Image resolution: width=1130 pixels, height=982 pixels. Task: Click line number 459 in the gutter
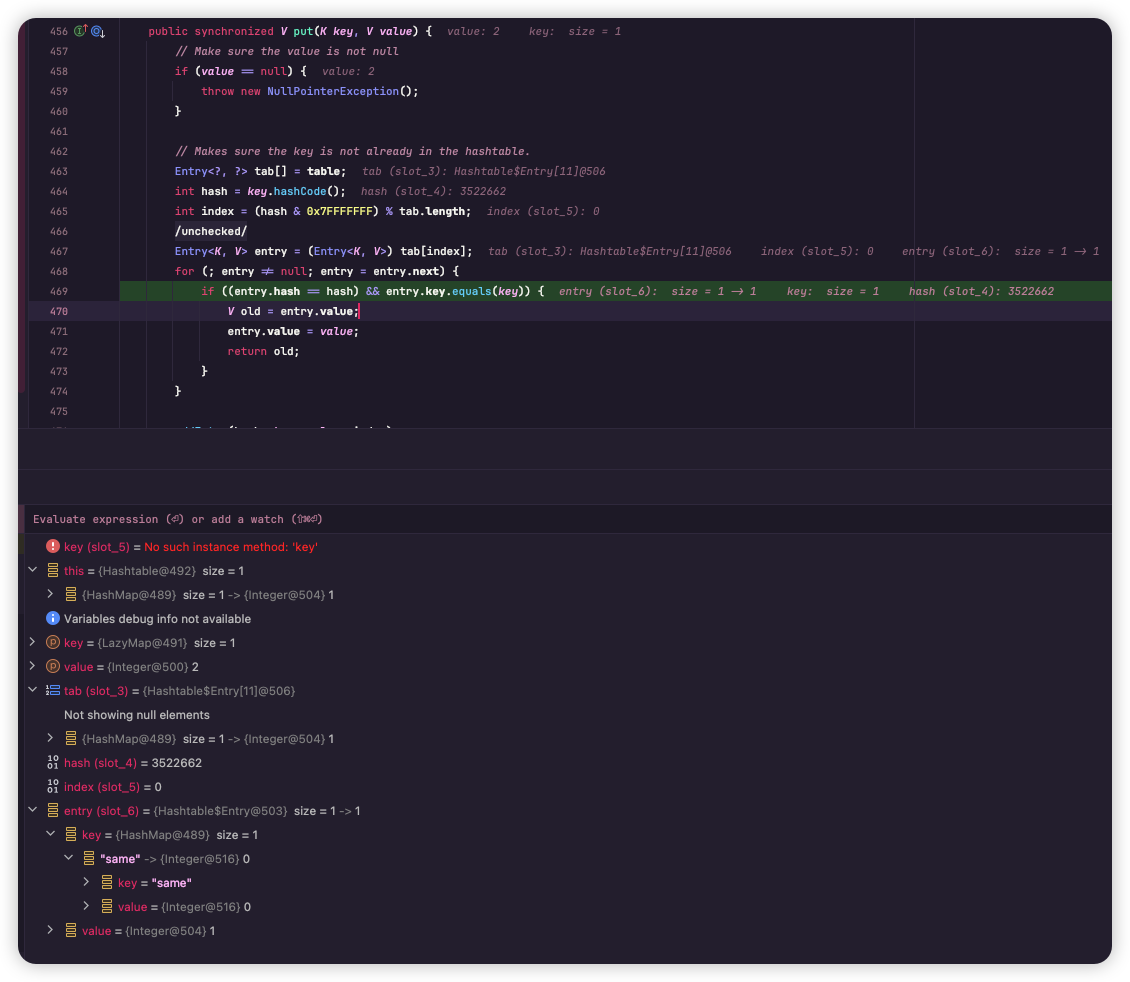click(58, 91)
